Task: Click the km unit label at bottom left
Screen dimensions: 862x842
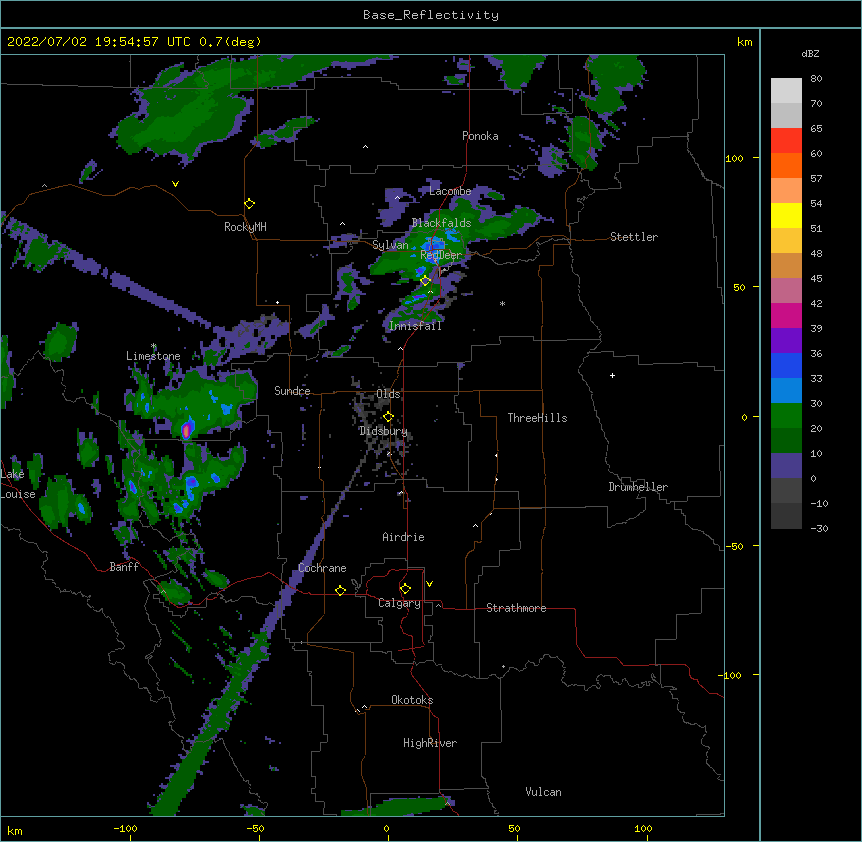Action: pos(15,830)
